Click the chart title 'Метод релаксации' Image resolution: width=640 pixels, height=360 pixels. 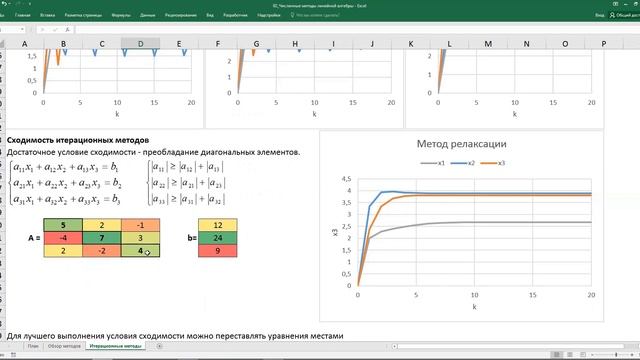(x=461, y=144)
